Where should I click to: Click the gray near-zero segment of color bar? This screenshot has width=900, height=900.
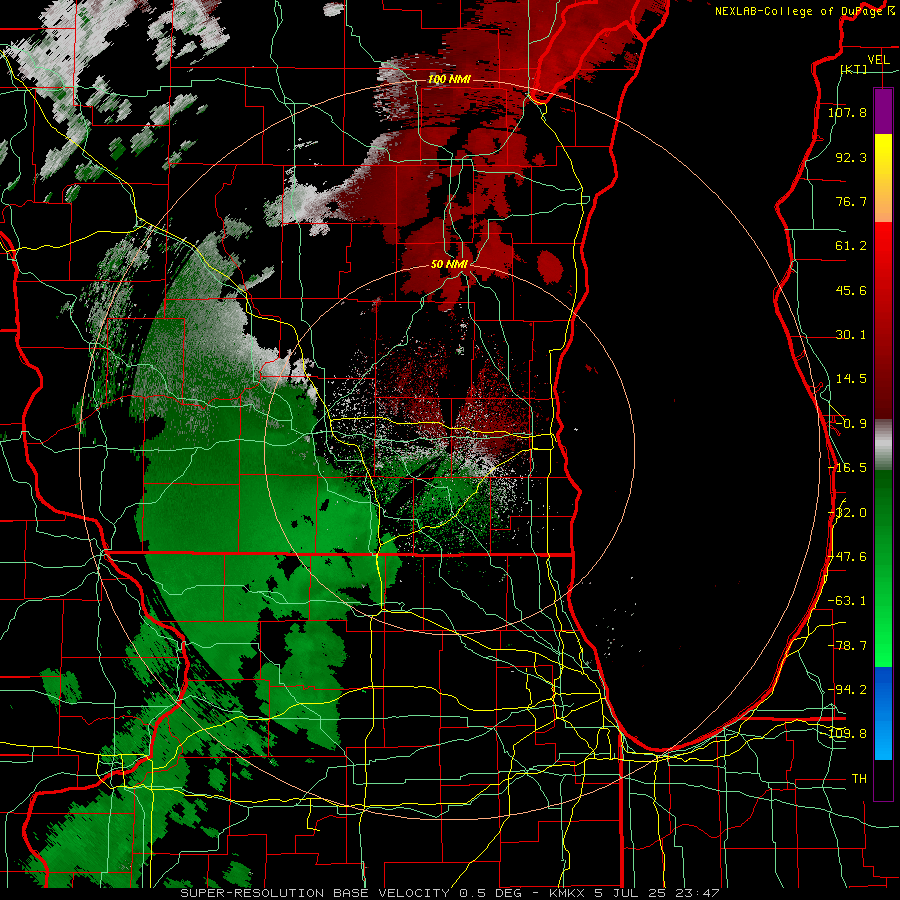pos(883,445)
